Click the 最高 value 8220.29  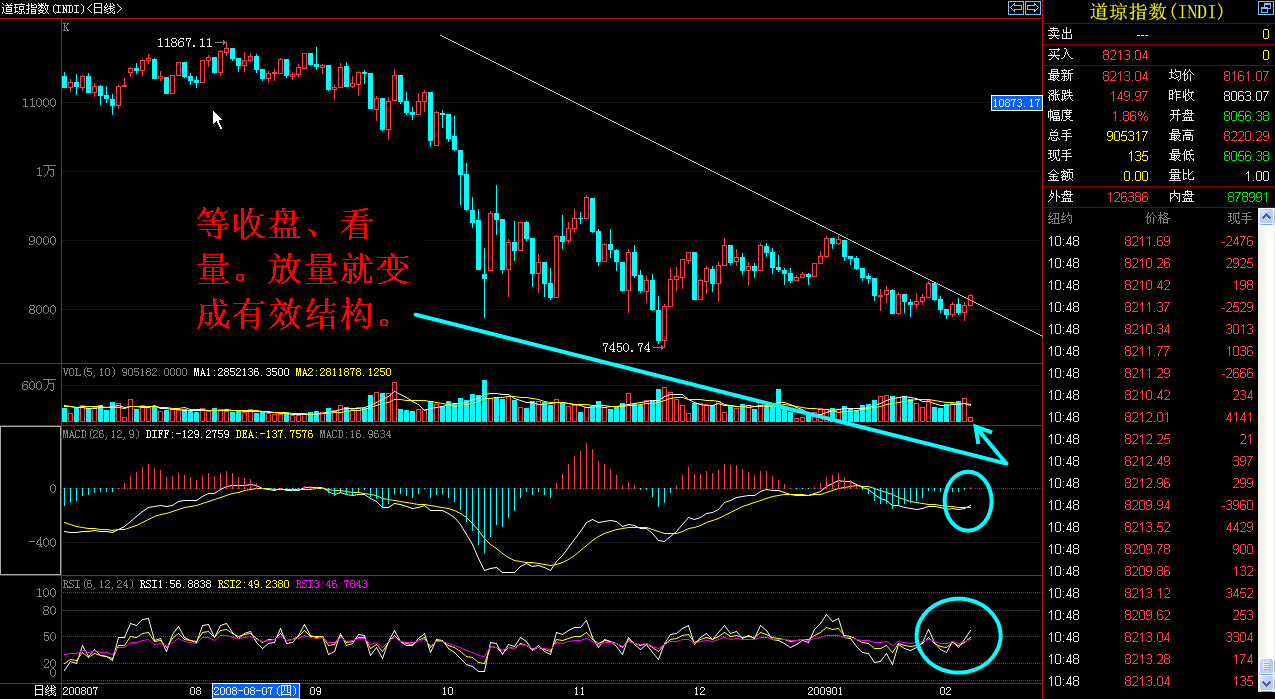(1246, 136)
